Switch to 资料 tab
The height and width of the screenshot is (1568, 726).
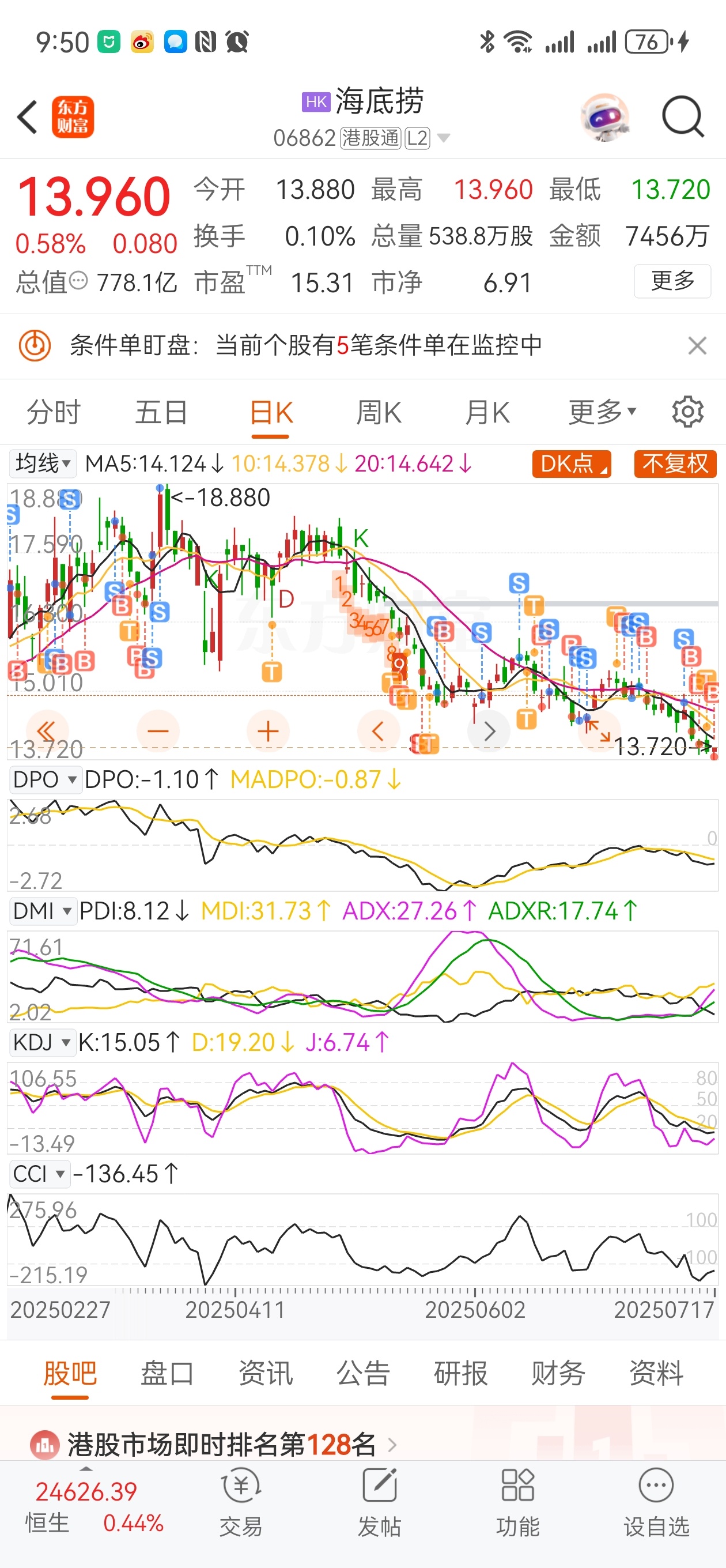pos(656,1374)
